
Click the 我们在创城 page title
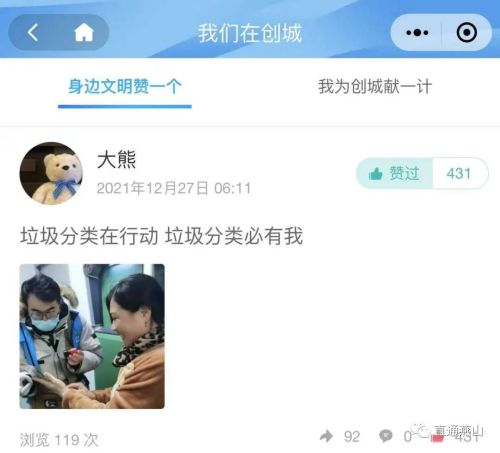tap(250, 33)
